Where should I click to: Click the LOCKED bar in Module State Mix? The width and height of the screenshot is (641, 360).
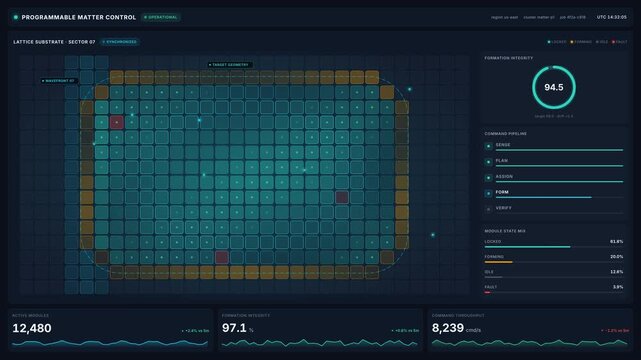[554, 247]
